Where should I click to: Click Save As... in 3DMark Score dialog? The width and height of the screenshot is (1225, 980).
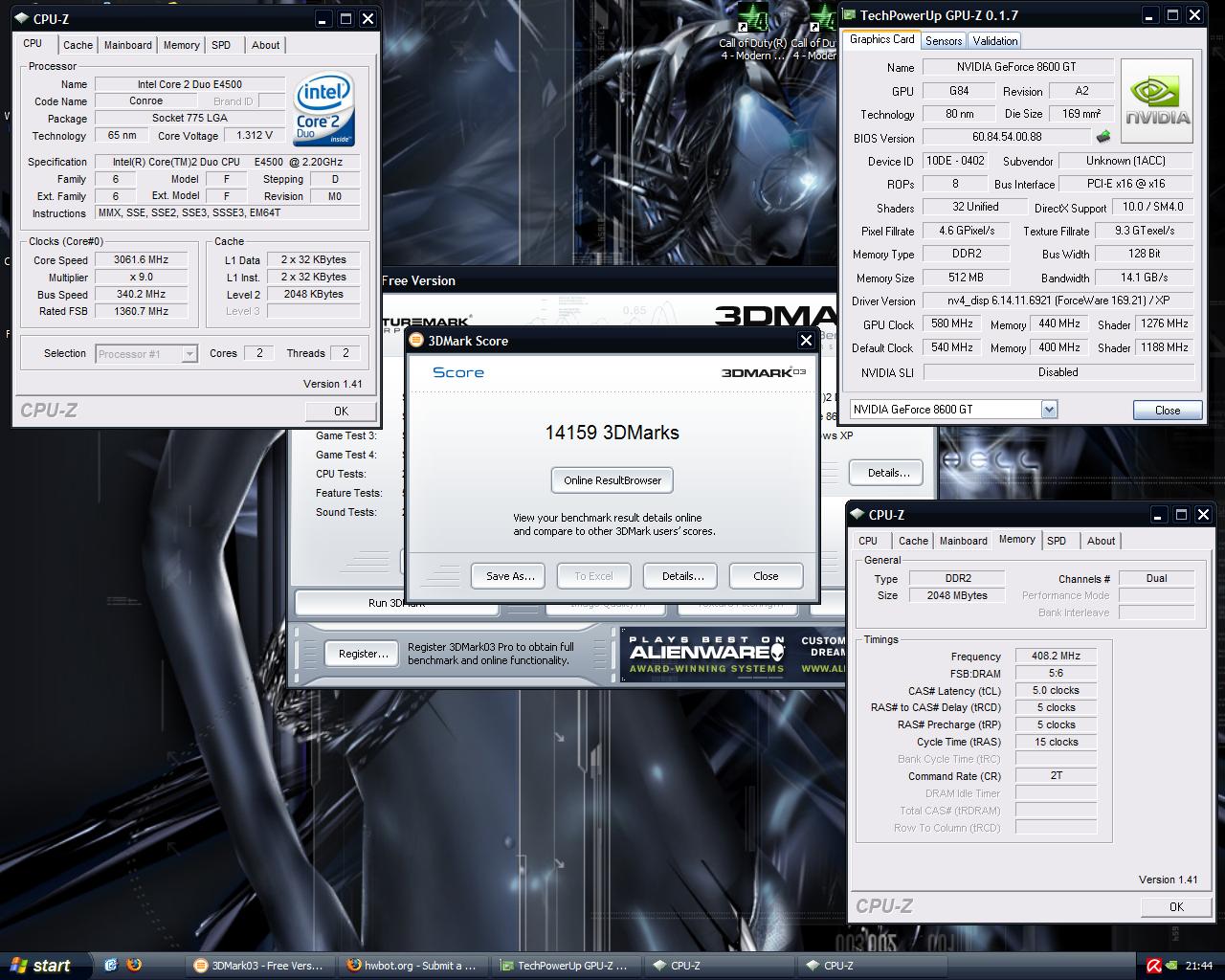tap(509, 576)
